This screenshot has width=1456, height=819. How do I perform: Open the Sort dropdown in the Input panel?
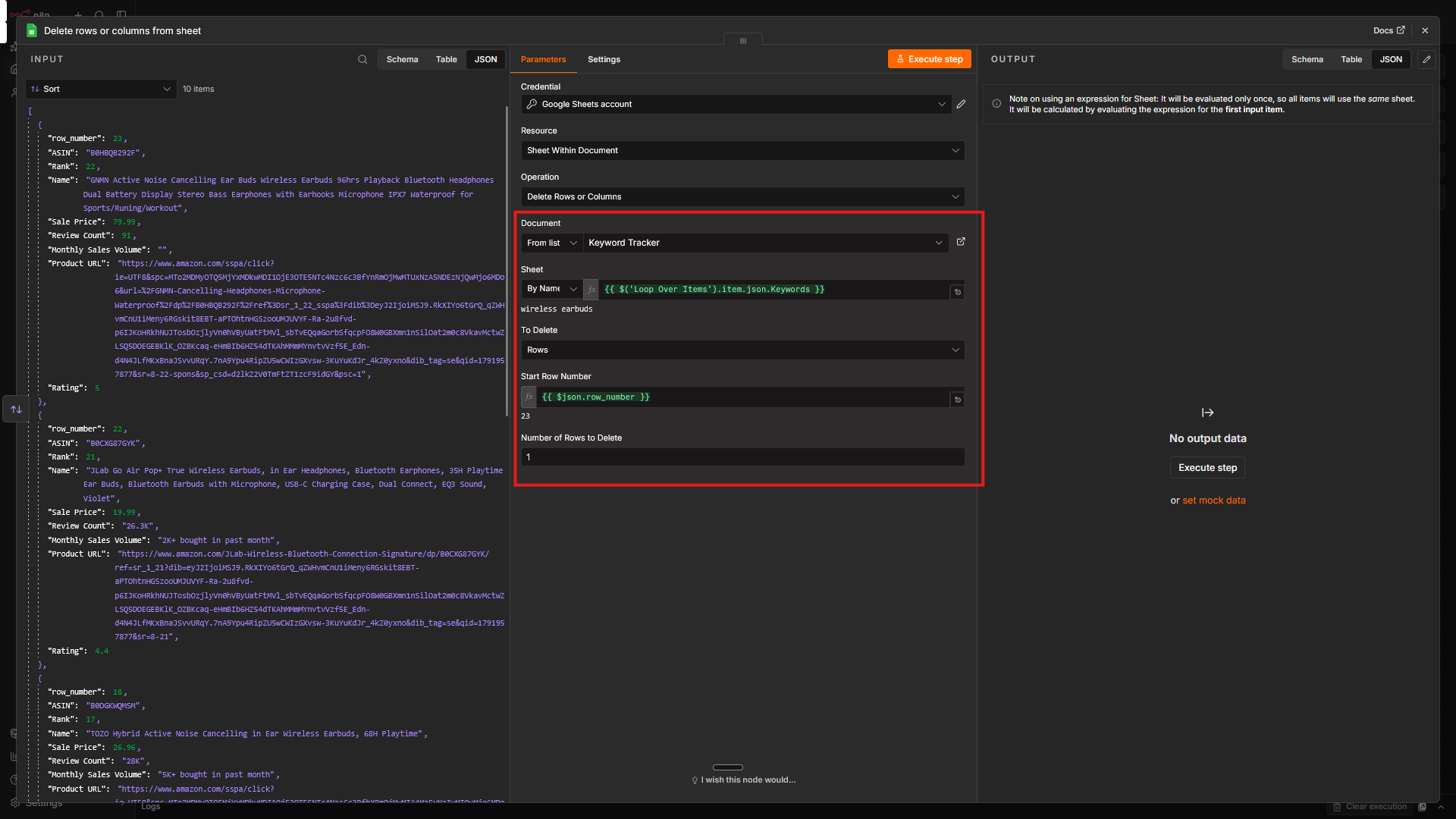pyautogui.click(x=101, y=89)
